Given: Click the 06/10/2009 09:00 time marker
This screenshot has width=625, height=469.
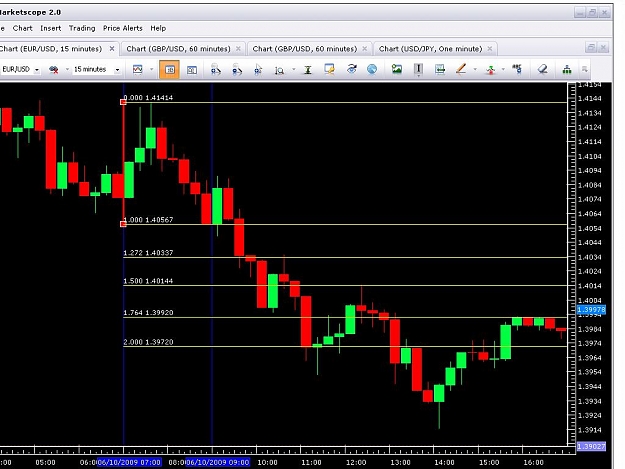Looking at the screenshot, I should coord(218,462).
